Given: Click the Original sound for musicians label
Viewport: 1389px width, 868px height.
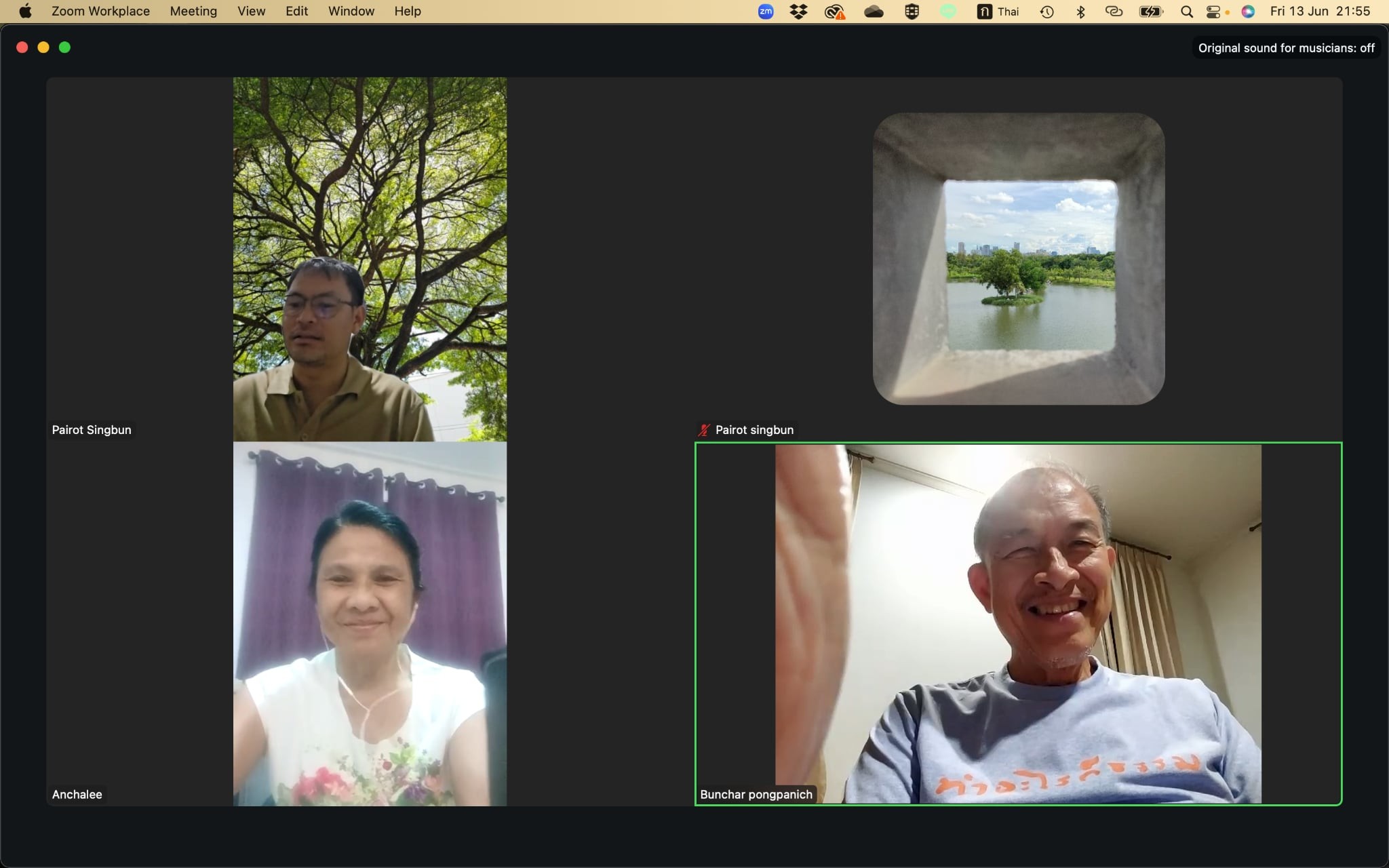Looking at the screenshot, I should click(x=1285, y=48).
